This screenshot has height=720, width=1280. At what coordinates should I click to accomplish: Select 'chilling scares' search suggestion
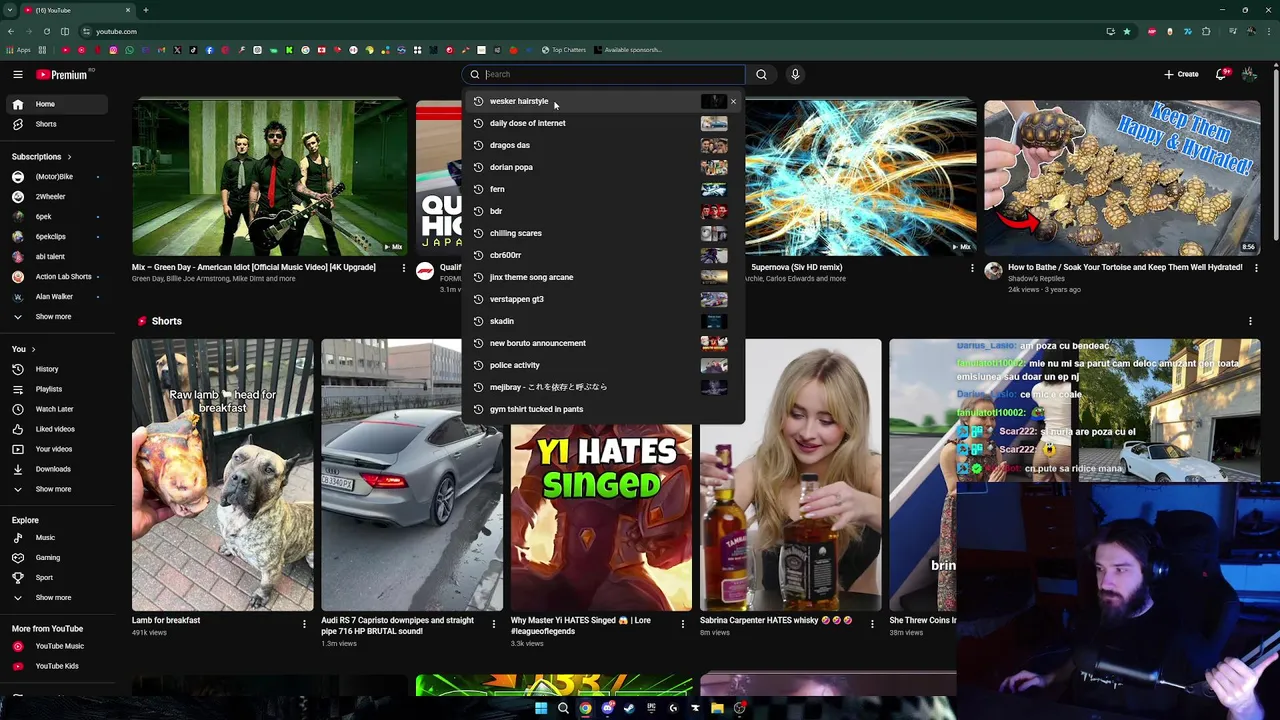tap(604, 233)
